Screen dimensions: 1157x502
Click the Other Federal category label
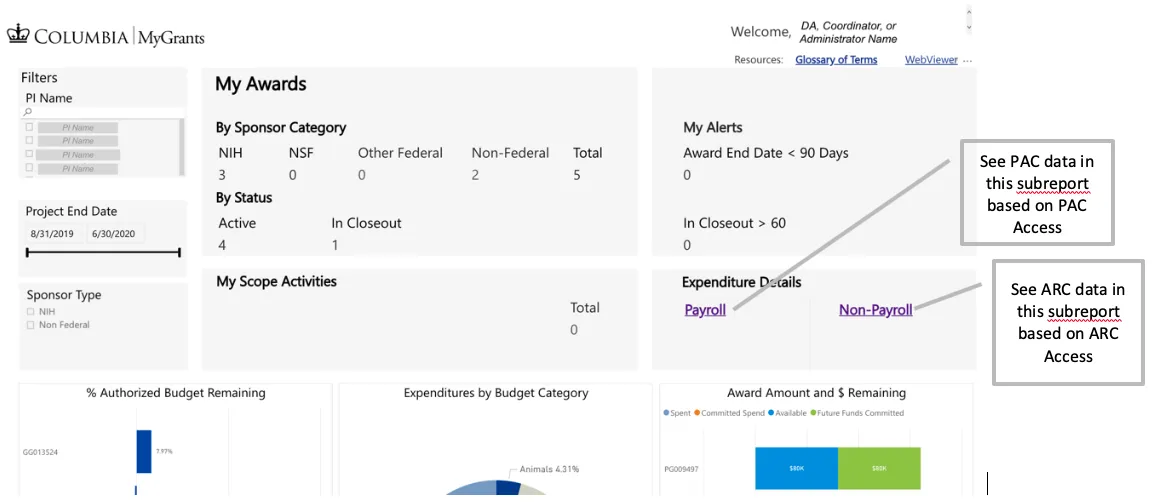click(401, 154)
